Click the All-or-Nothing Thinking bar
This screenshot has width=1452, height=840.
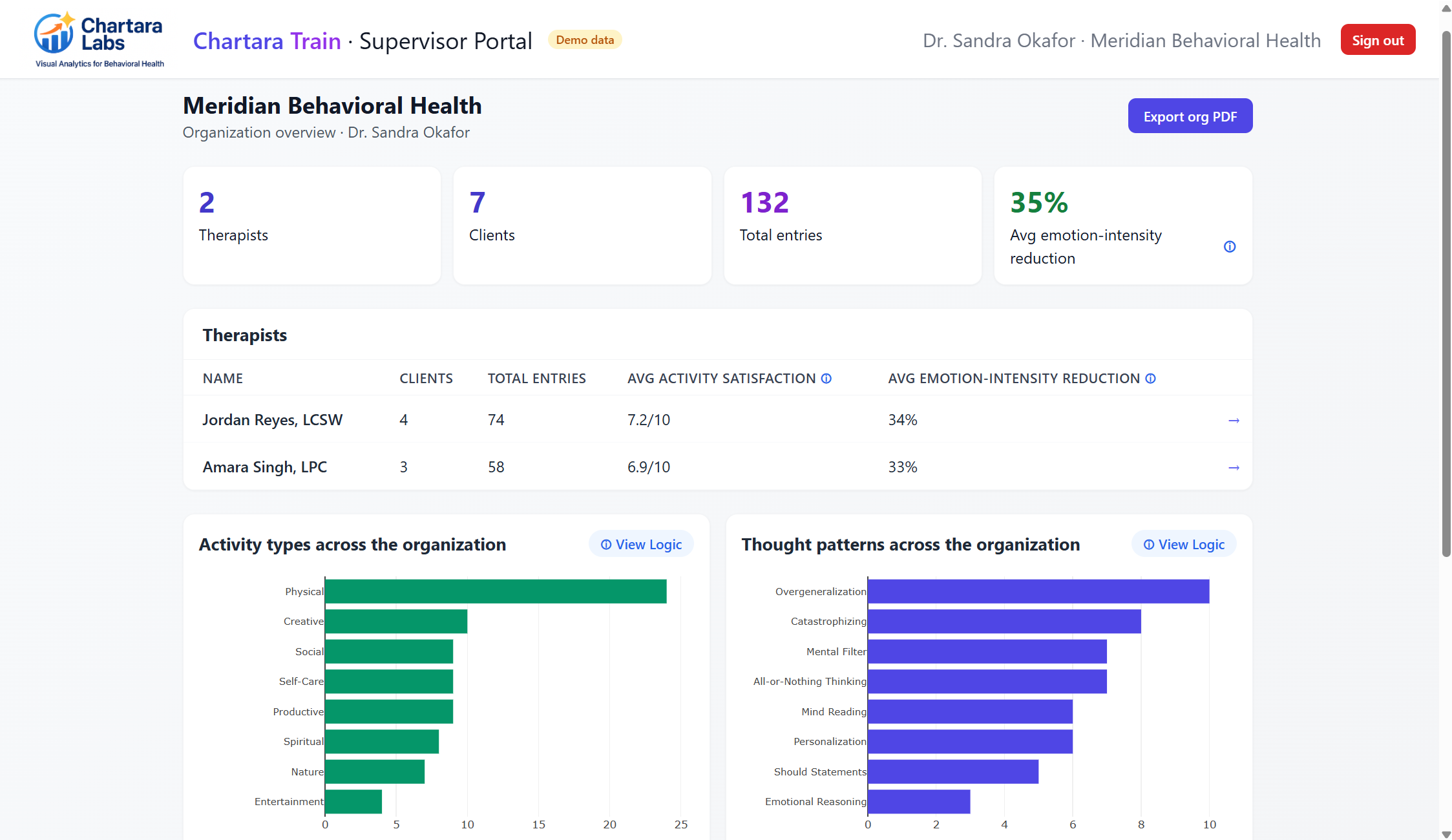tap(987, 682)
